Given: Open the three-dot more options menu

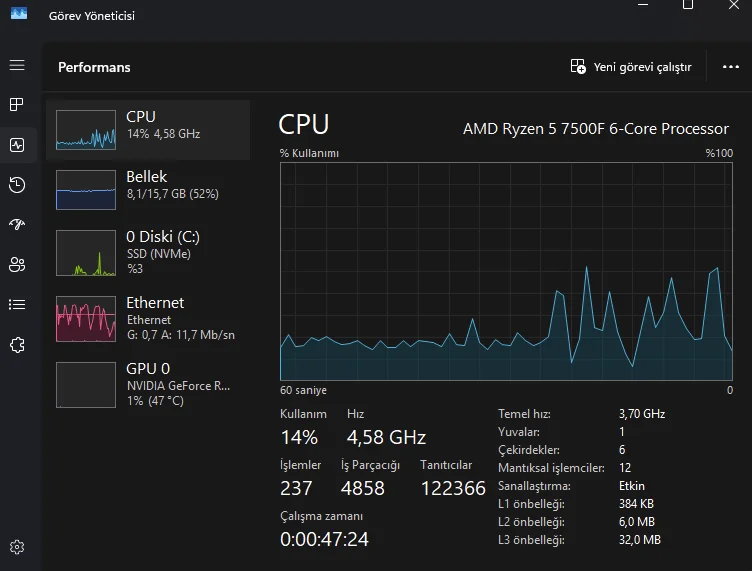Looking at the screenshot, I should 730,67.
